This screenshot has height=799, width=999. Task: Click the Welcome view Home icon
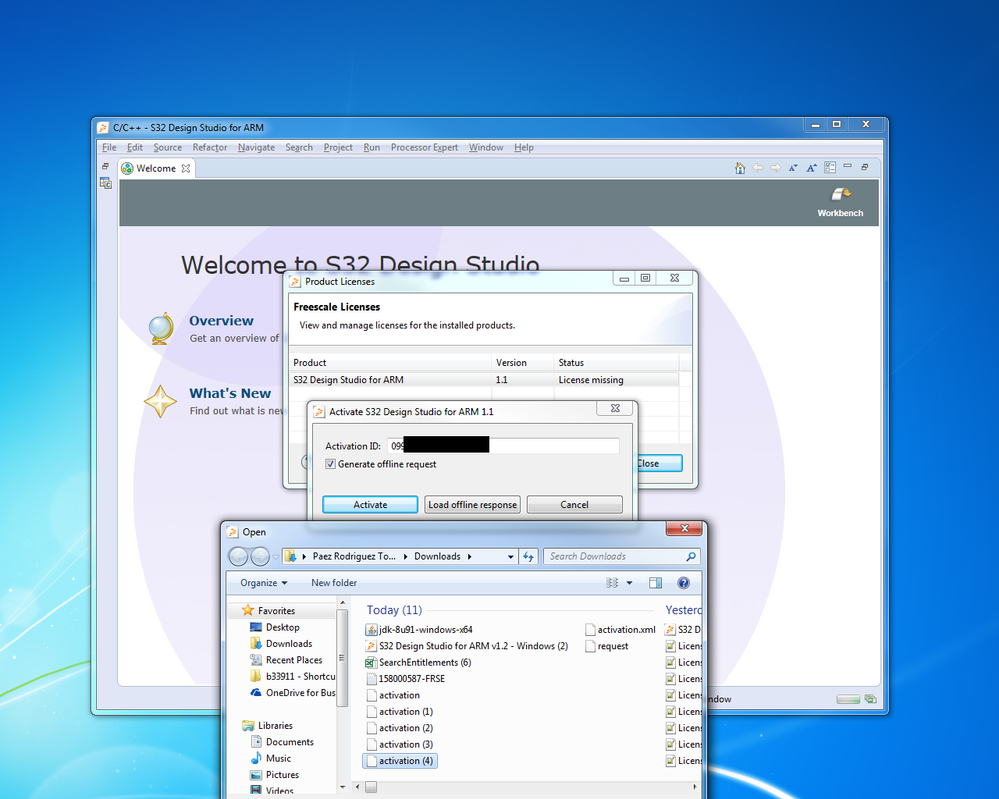(x=740, y=168)
